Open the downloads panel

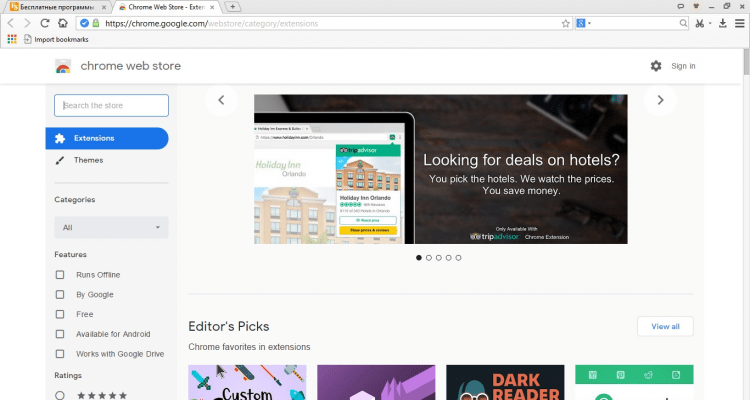[x=722, y=23]
